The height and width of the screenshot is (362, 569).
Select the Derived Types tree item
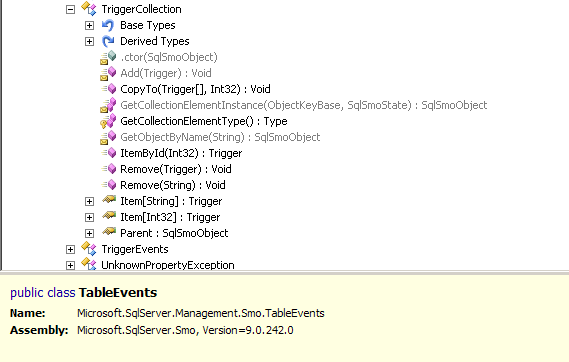tap(155, 41)
